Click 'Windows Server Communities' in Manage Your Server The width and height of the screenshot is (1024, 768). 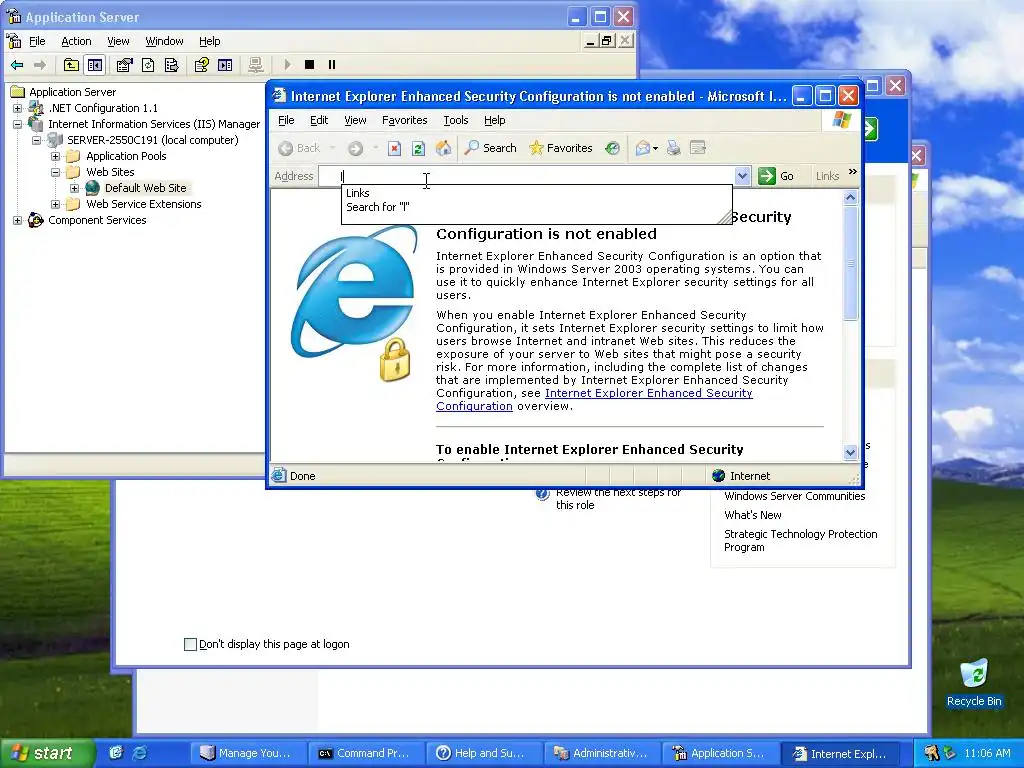[x=794, y=496]
